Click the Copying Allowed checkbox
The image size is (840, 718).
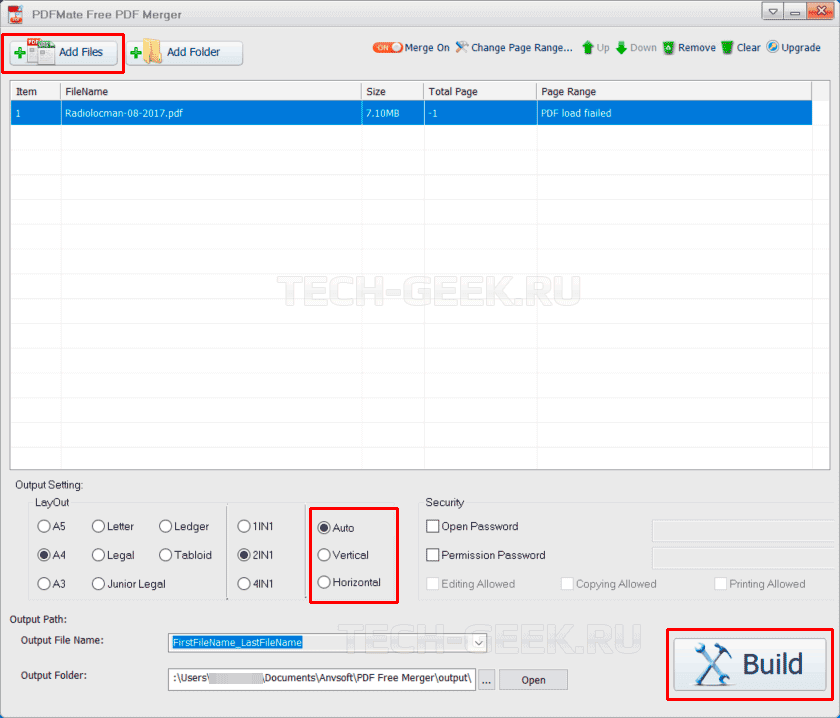coord(567,584)
